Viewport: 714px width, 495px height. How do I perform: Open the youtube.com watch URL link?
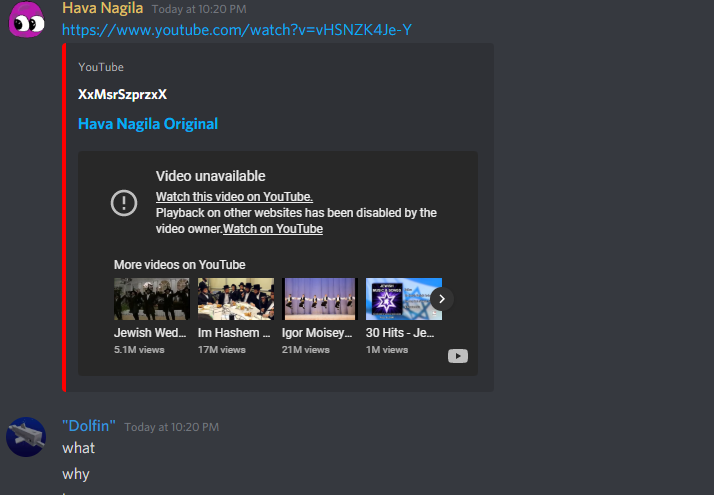point(237,30)
